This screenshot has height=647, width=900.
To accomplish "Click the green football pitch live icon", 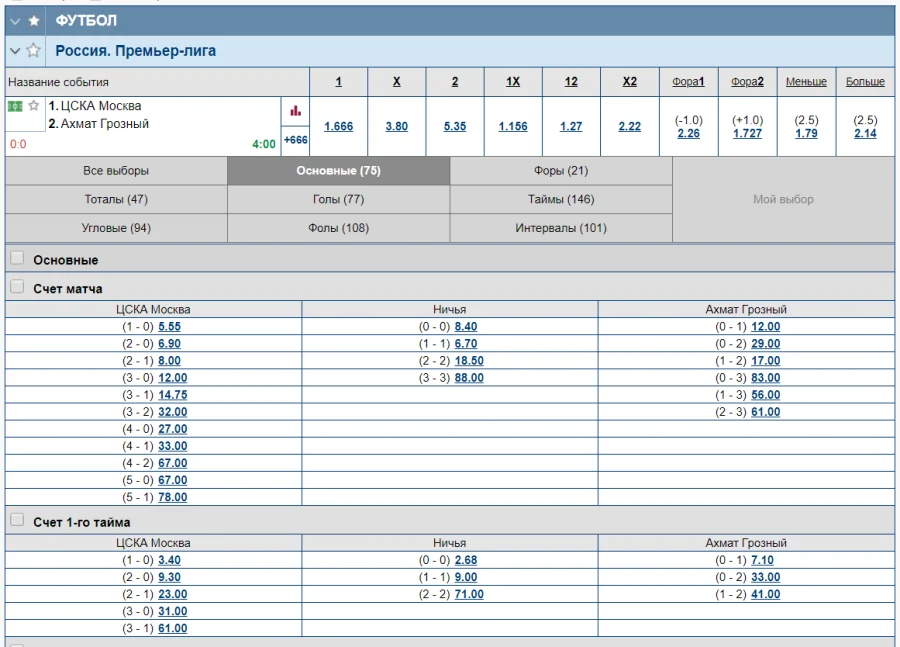I will coord(15,106).
